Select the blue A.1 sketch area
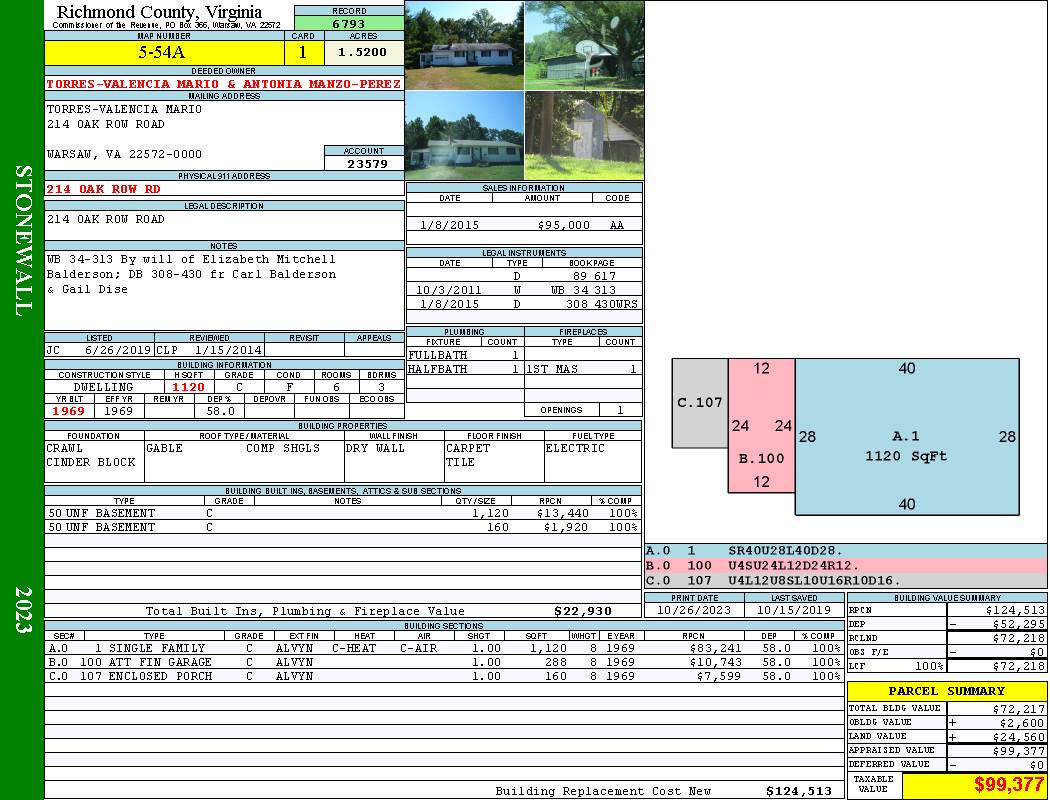 906,437
